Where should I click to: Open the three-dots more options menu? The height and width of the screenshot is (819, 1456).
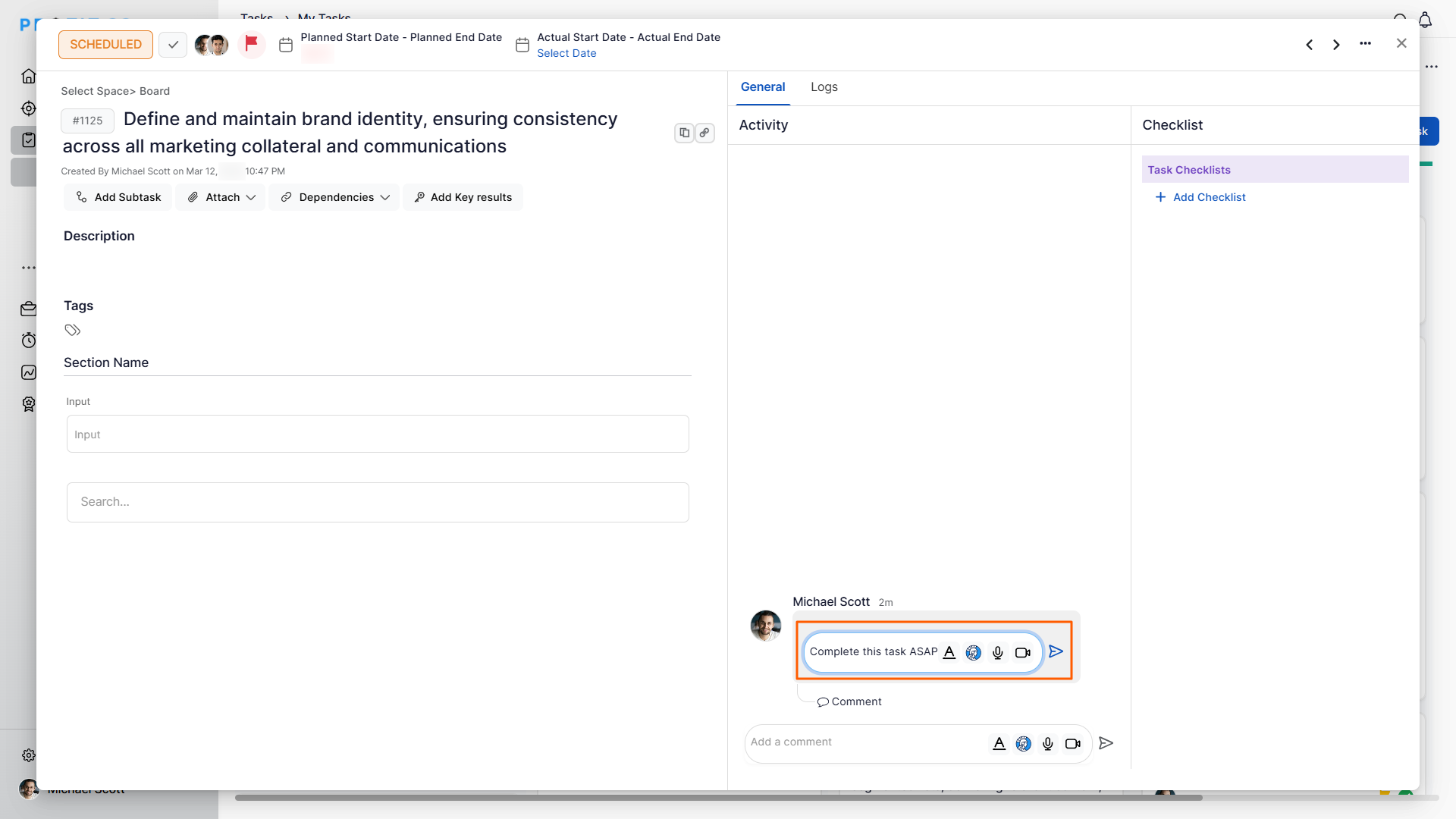[x=1365, y=44]
